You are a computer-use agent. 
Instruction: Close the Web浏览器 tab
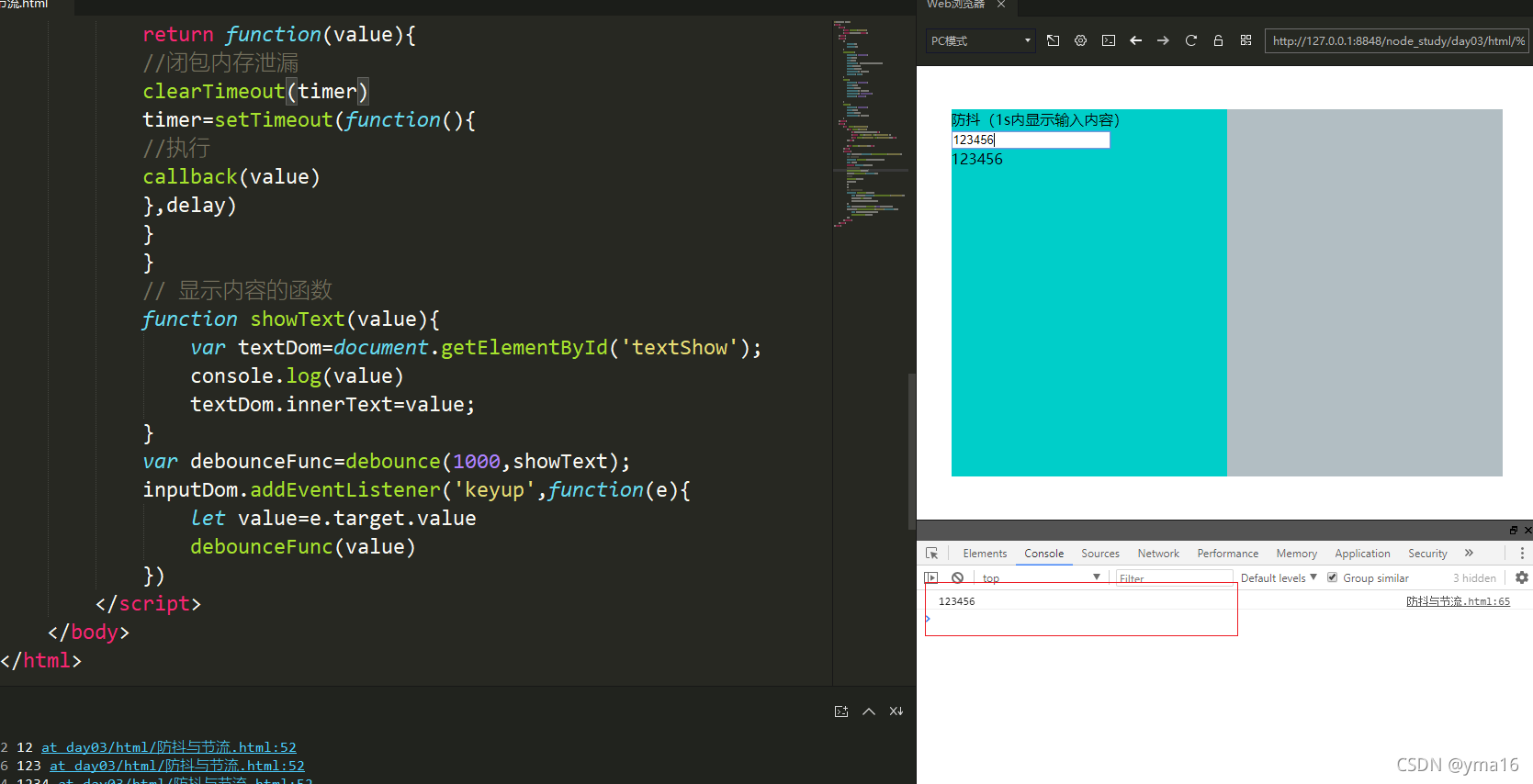pos(1001,5)
